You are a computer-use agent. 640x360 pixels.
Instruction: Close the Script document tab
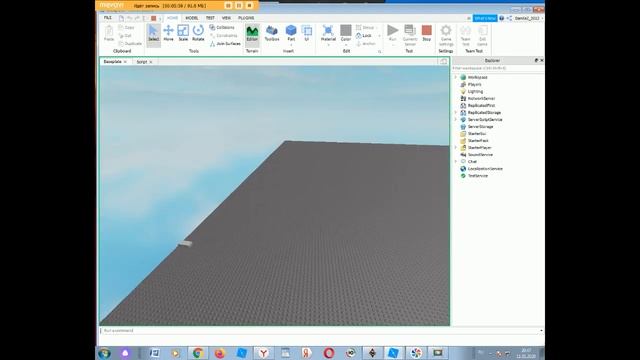coord(151,62)
